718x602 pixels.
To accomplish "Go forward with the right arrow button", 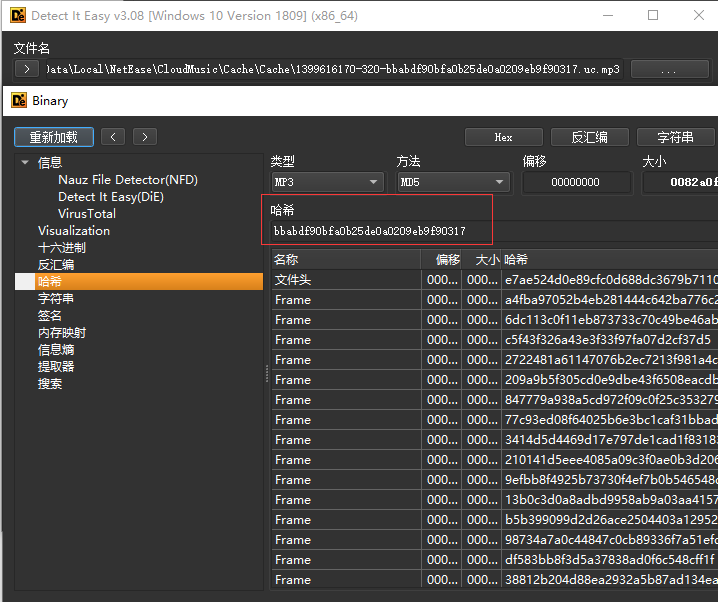I will point(145,137).
